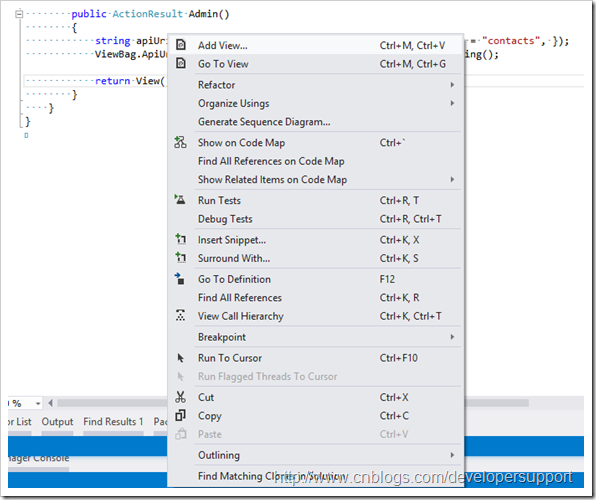
Task: Click the Add View icon
Action: click(181, 45)
